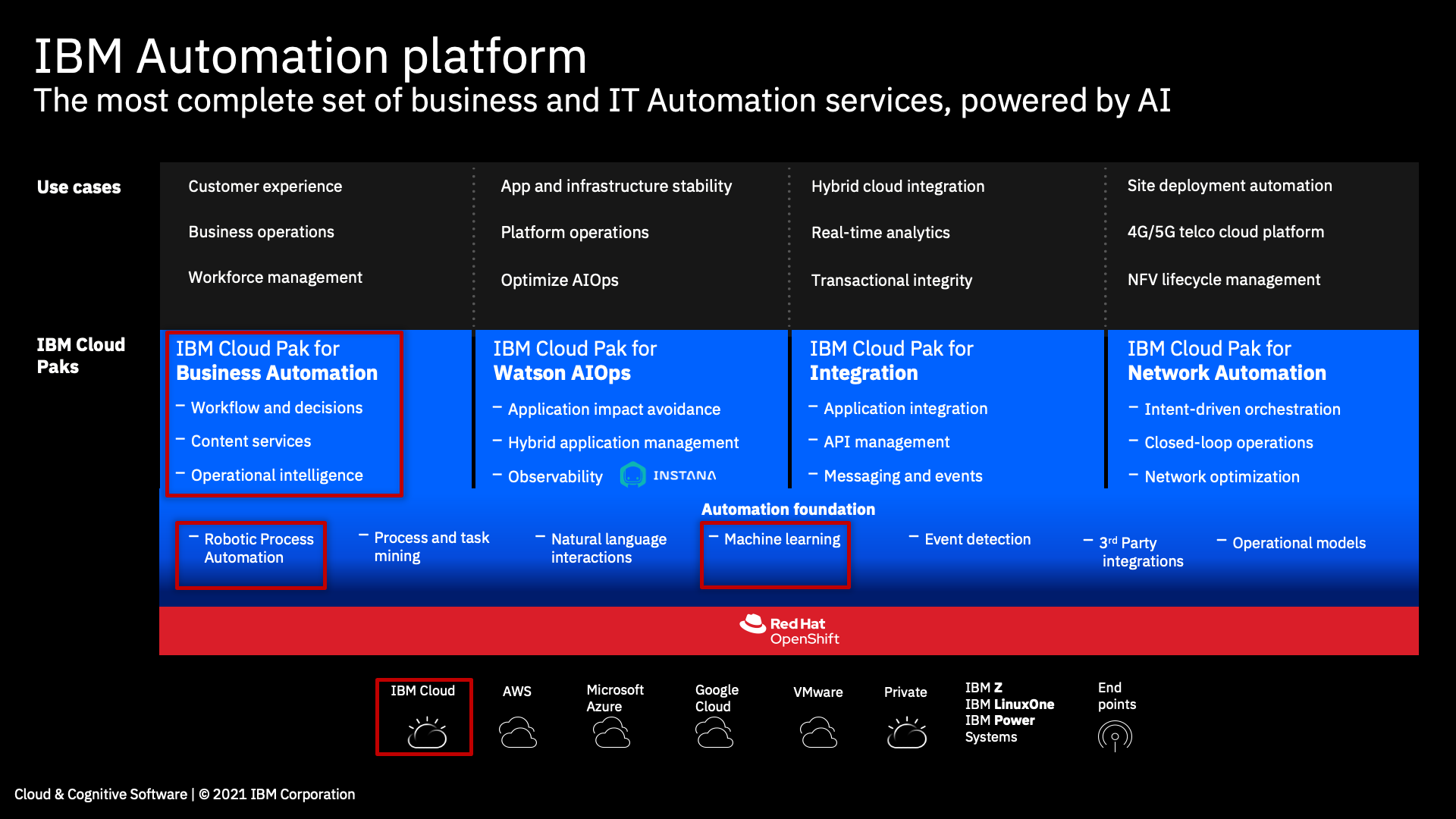Click the 'Use cases' row label
The width and height of the screenshot is (1456, 819).
79,187
